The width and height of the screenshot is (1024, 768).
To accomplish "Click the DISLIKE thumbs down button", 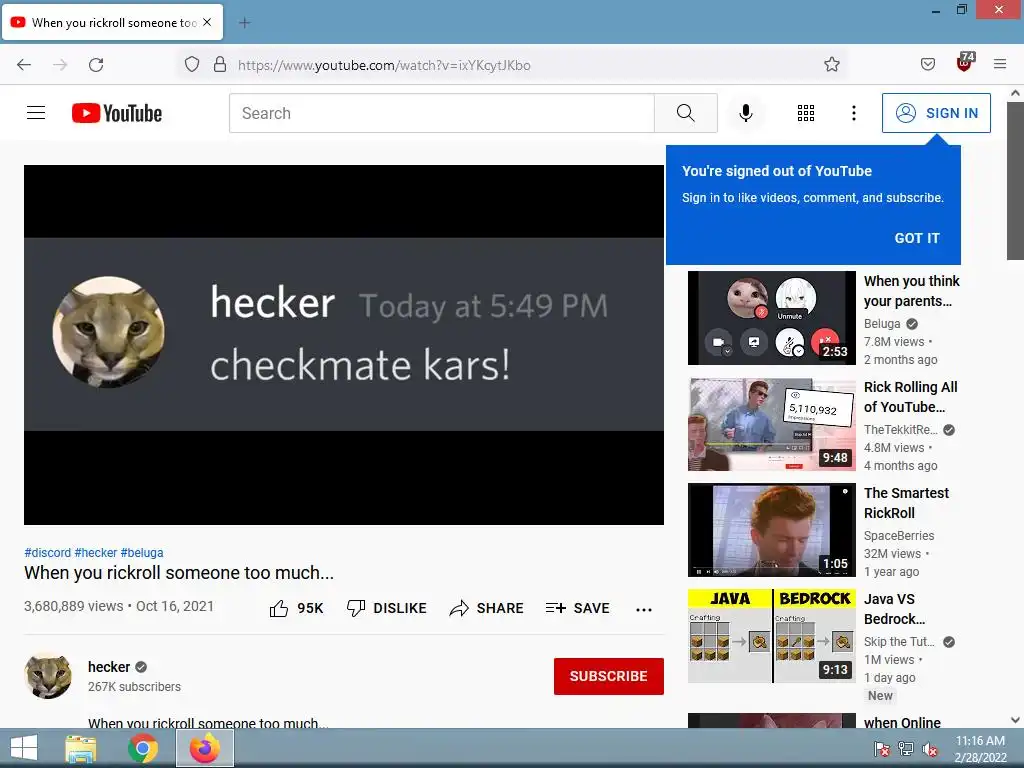I will [x=387, y=608].
